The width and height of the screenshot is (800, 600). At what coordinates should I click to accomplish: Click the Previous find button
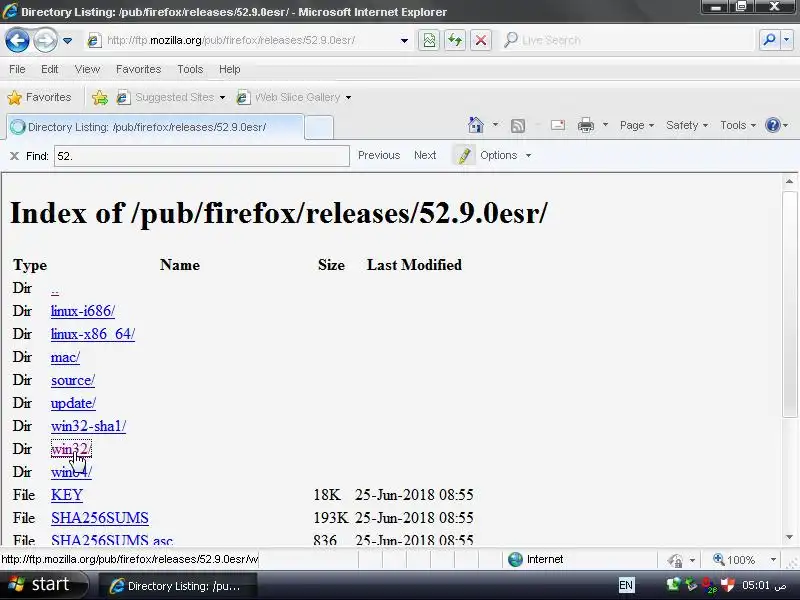[x=379, y=155]
